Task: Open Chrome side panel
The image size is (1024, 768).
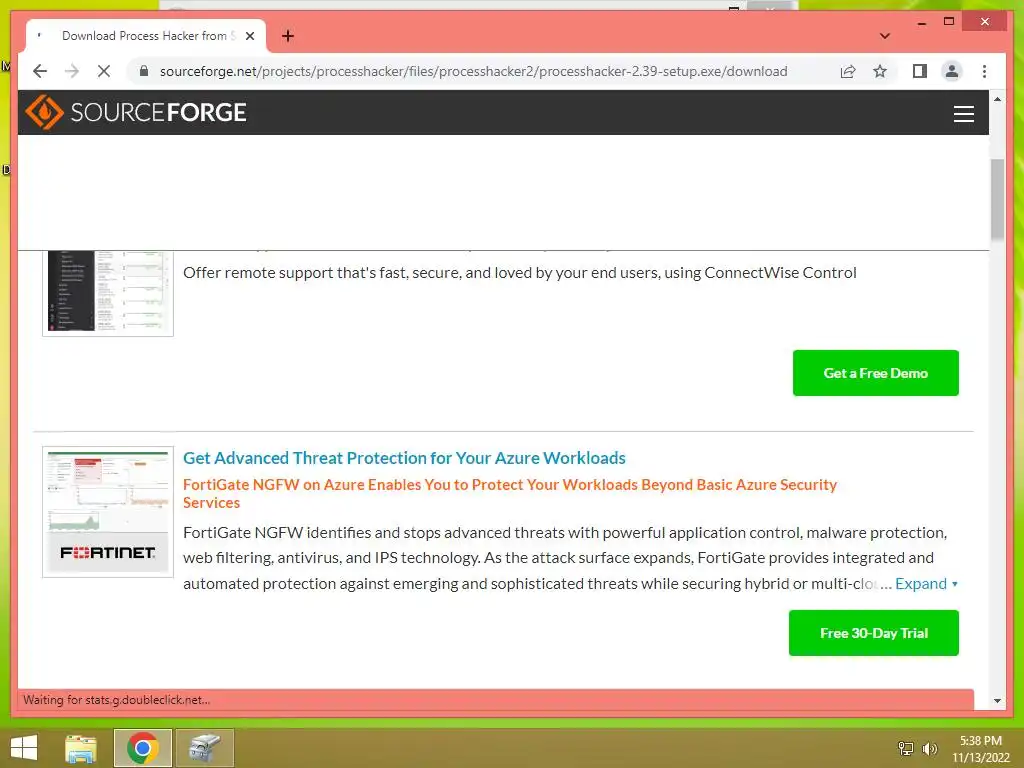Action: [x=920, y=71]
